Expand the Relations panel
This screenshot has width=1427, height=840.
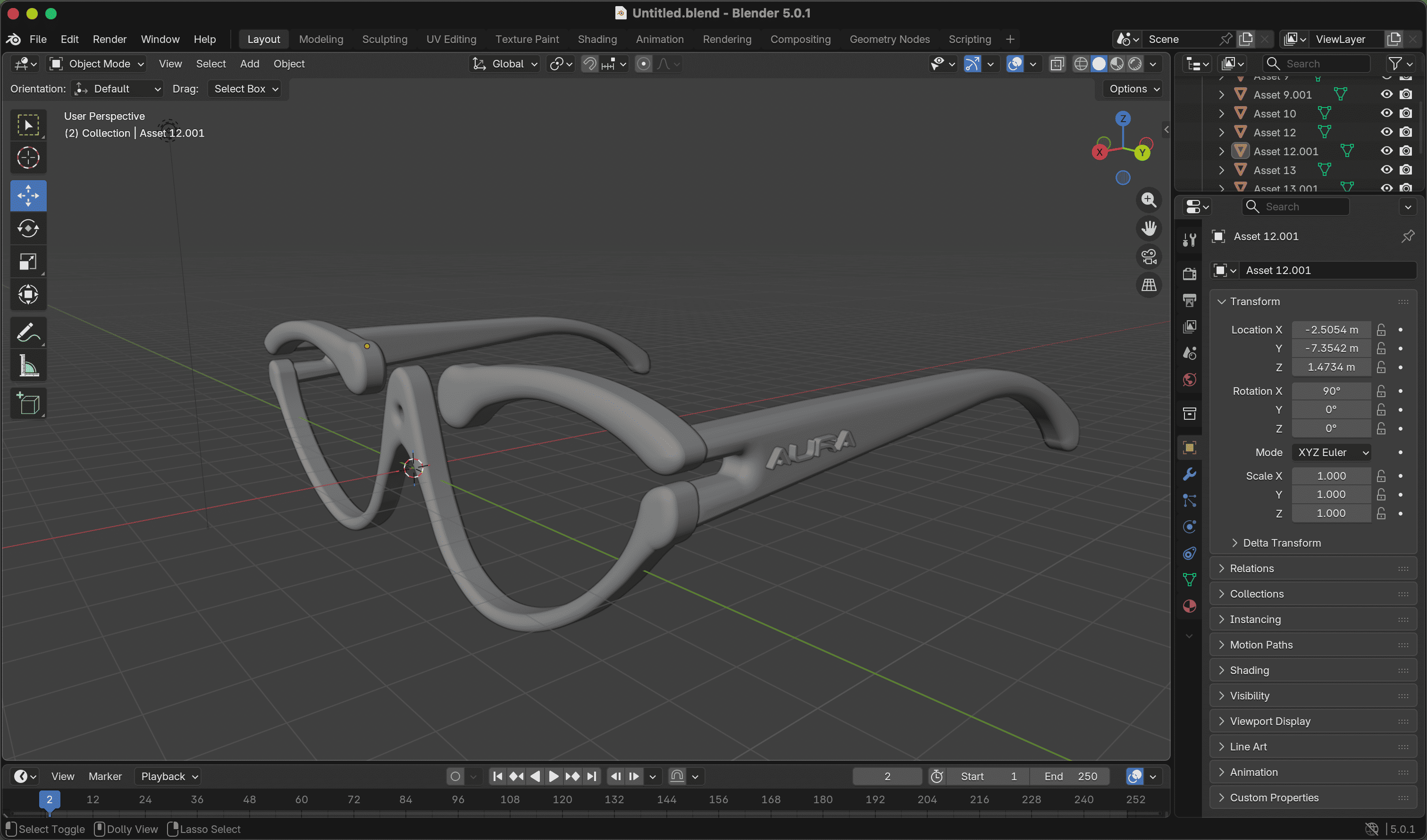click(1251, 568)
